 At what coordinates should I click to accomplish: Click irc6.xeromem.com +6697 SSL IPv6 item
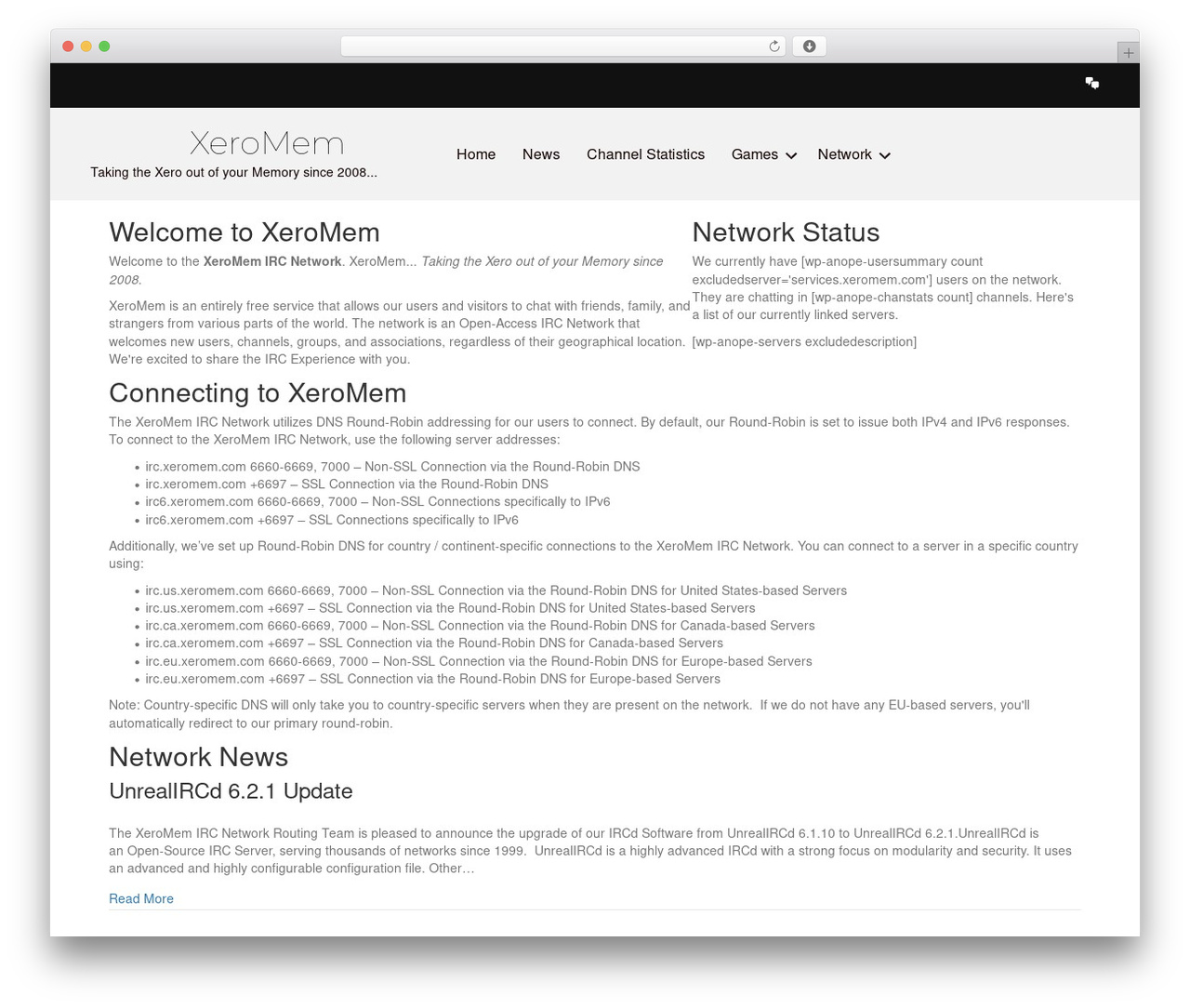(332, 520)
